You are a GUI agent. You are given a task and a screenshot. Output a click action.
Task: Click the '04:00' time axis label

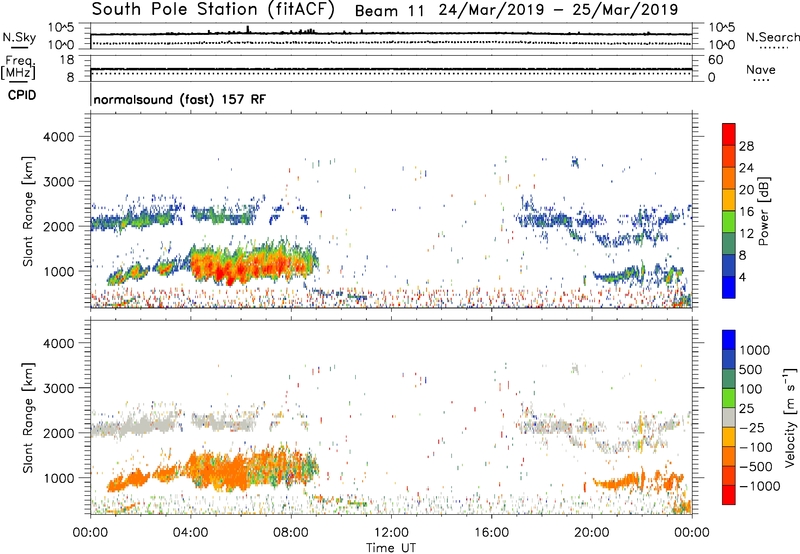(x=191, y=533)
